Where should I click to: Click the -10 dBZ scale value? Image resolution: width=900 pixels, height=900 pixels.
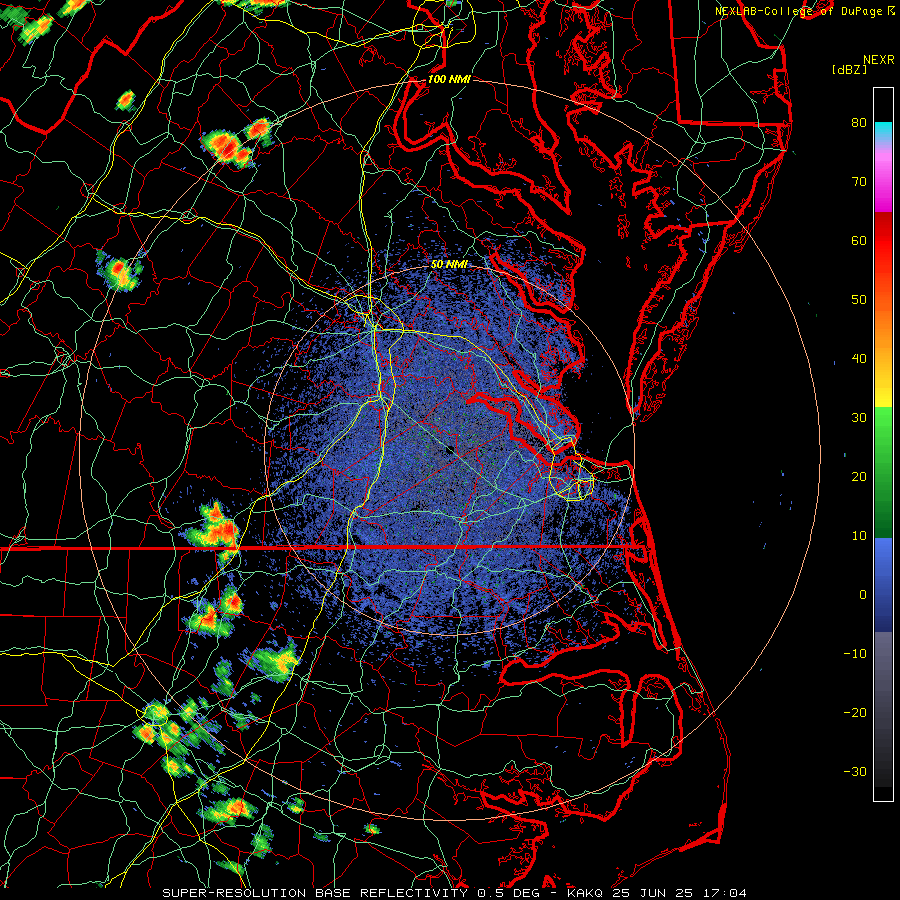pyautogui.click(x=855, y=654)
